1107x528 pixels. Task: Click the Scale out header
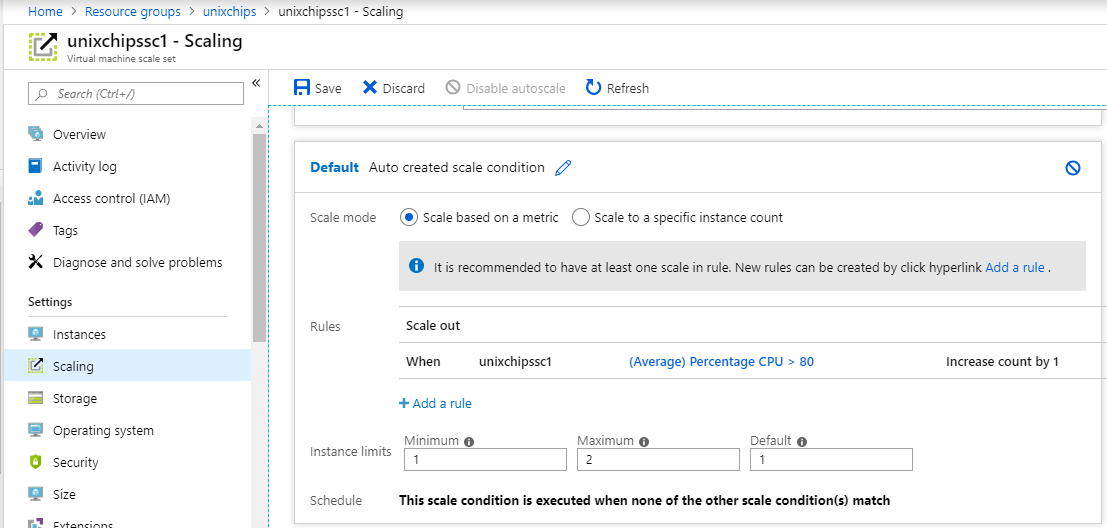pos(433,325)
